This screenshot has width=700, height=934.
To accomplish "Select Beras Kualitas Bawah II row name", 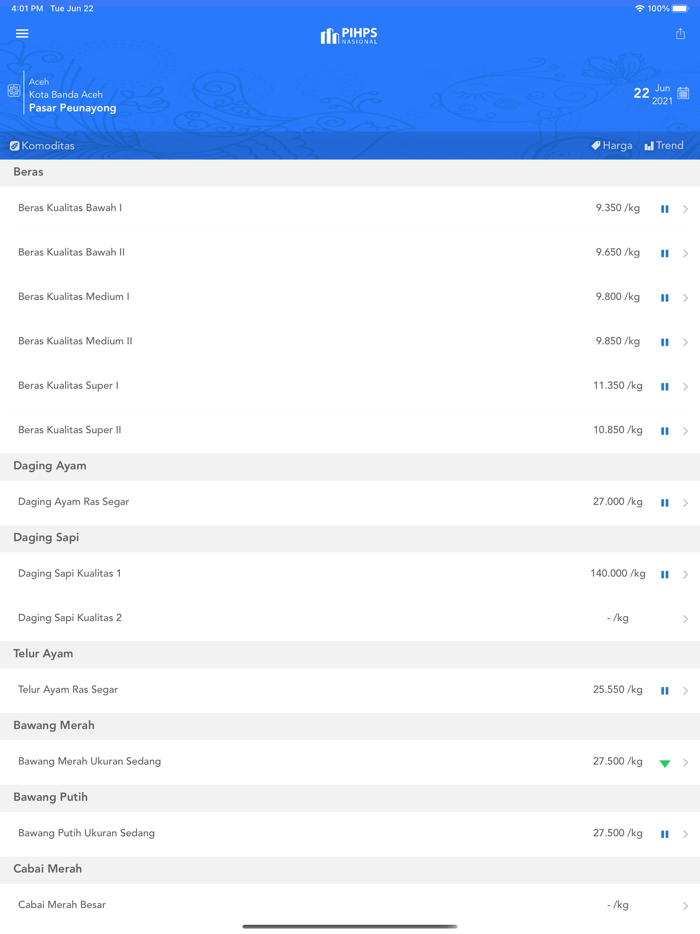I will click(x=71, y=252).
